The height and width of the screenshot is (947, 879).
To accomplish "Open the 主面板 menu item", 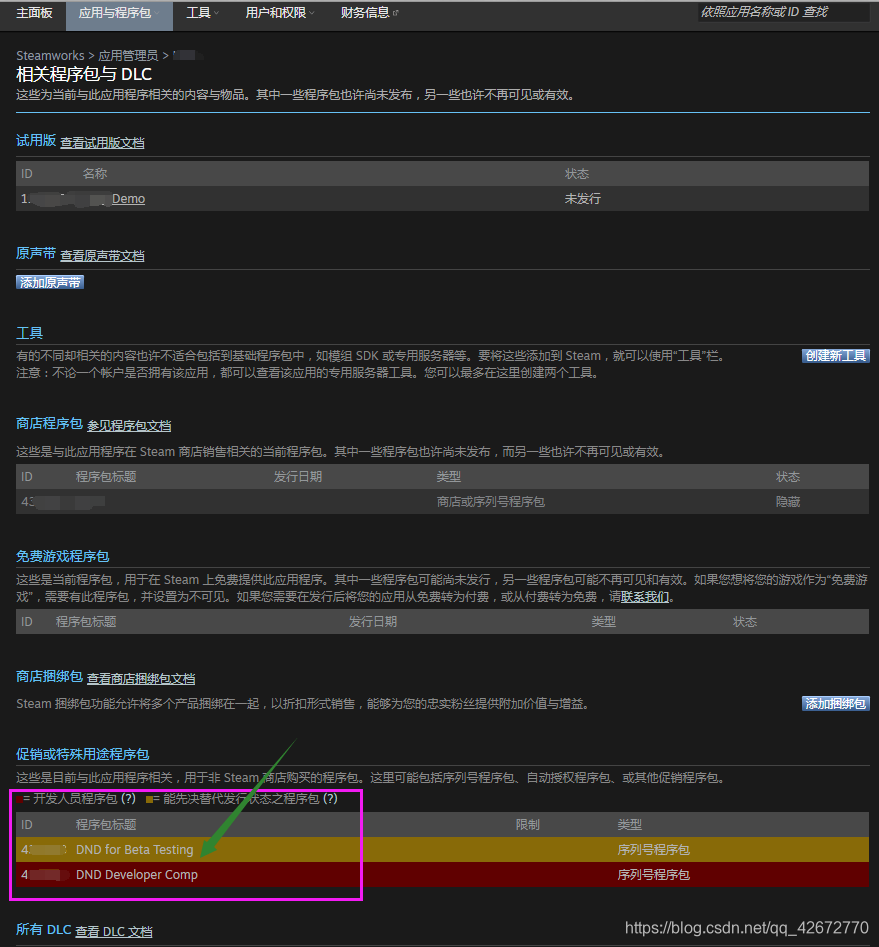I will tap(34, 13).
